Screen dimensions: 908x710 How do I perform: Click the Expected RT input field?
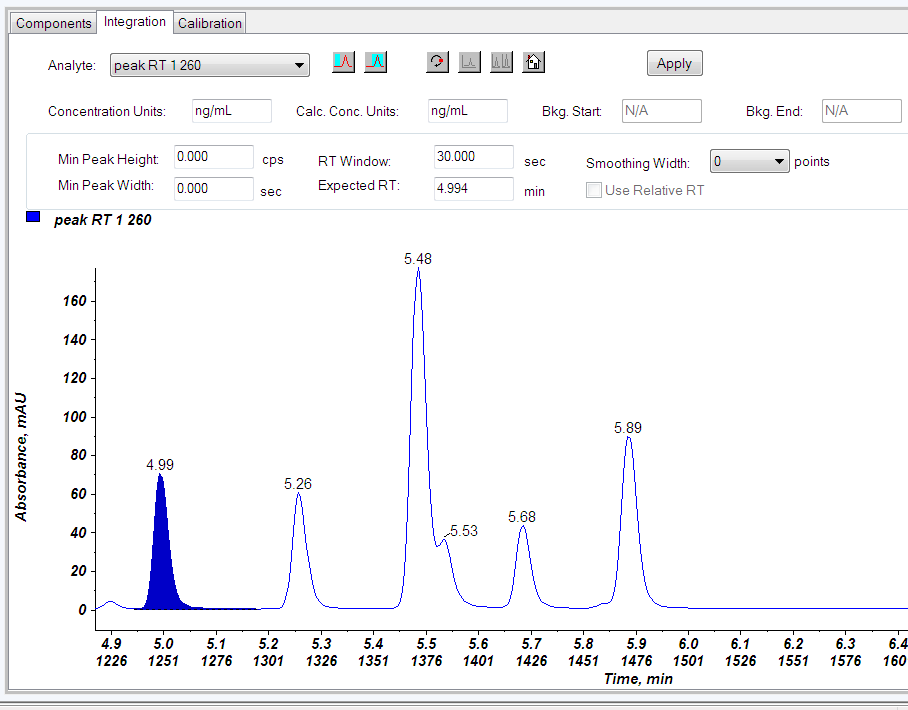tap(473, 188)
